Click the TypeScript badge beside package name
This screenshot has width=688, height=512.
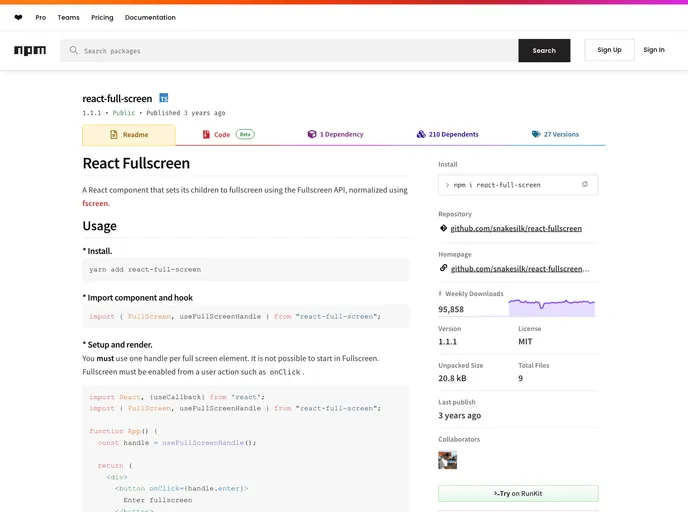164,98
